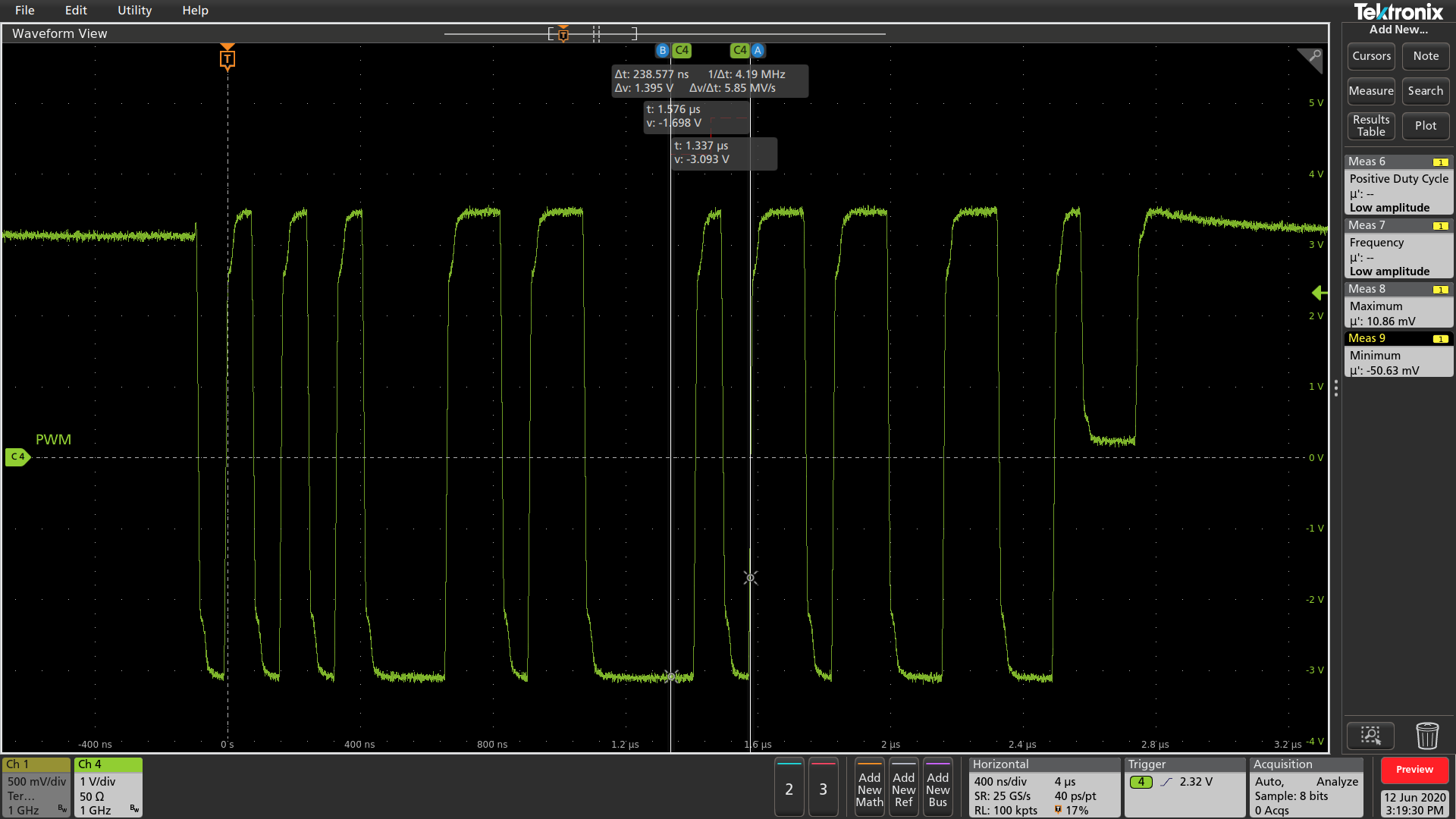Toggle channel 2 on
Viewport: 1456px width, 819px height.
(x=789, y=788)
